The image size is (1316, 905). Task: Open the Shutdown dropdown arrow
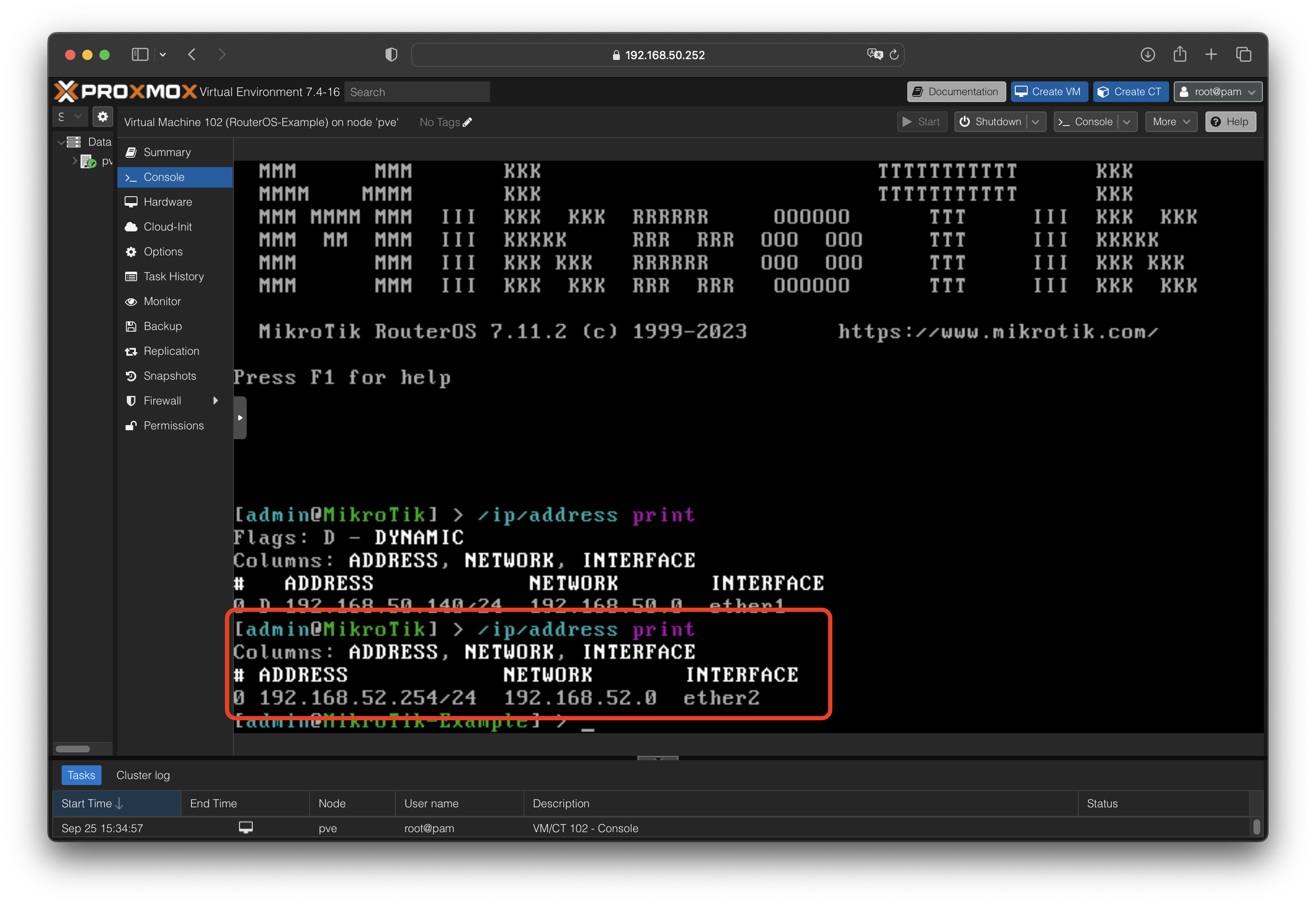(x=1036, y=122)
